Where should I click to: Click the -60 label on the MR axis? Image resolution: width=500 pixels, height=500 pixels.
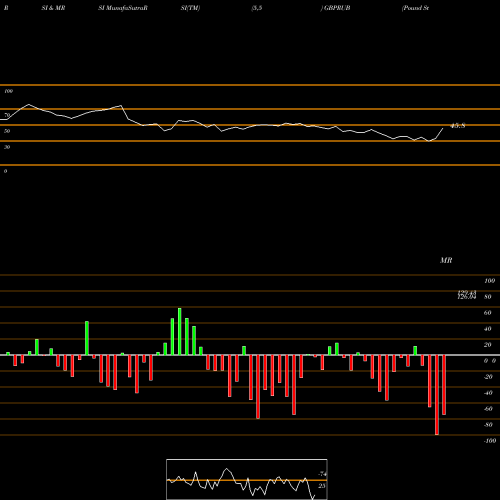488,409
